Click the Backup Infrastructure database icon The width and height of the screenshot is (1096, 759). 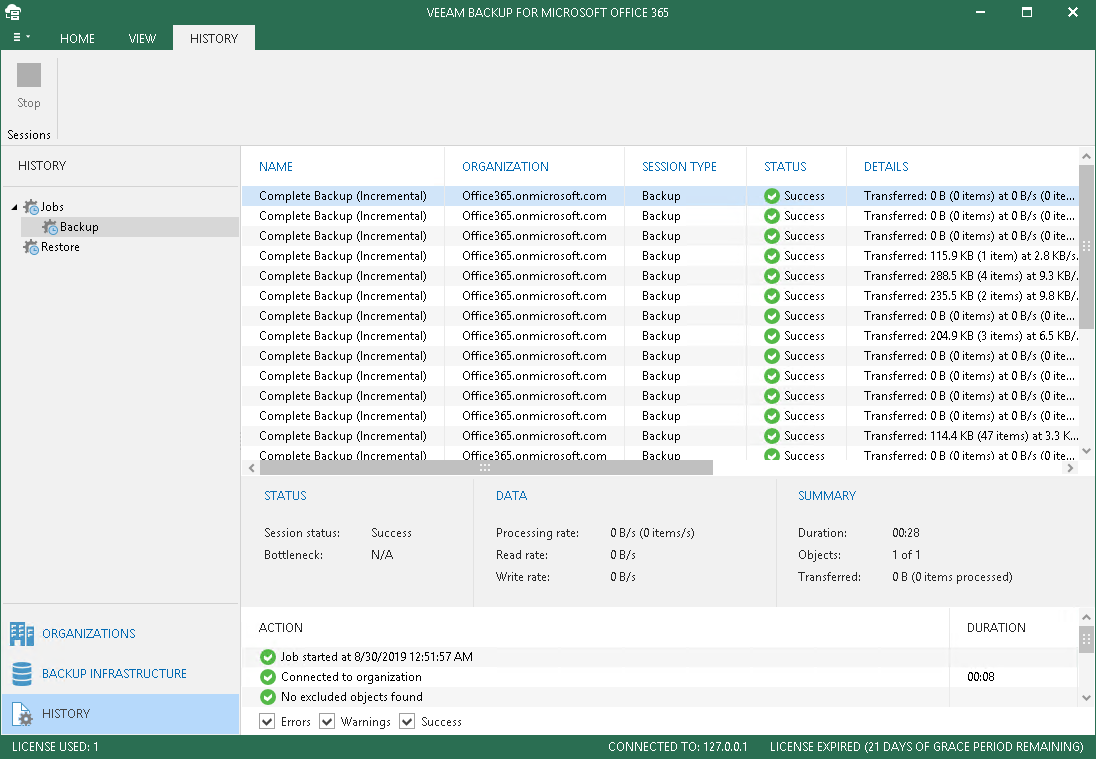(x=22, y=674)
